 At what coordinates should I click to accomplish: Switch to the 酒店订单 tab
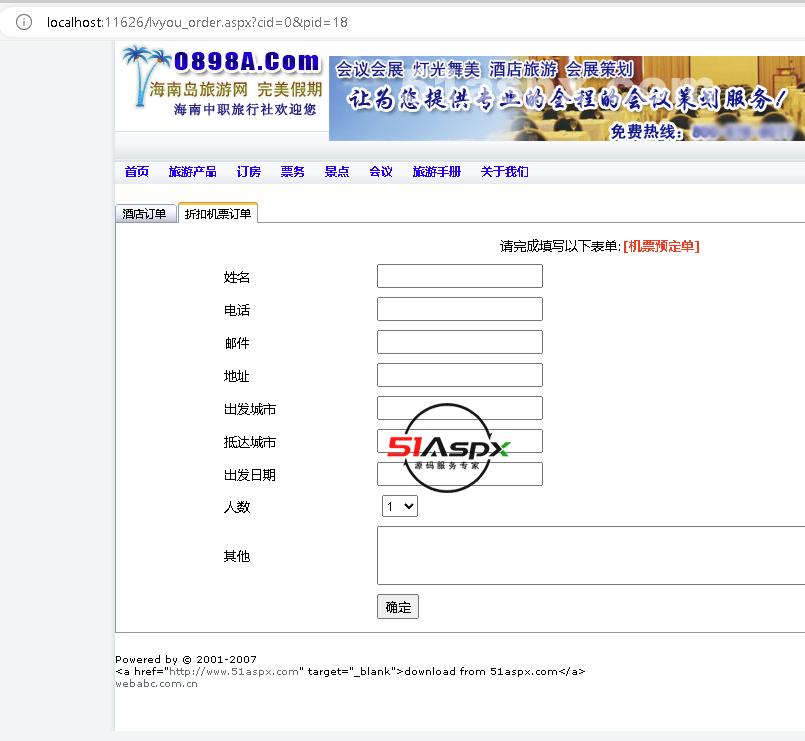[x=146, y=214]
